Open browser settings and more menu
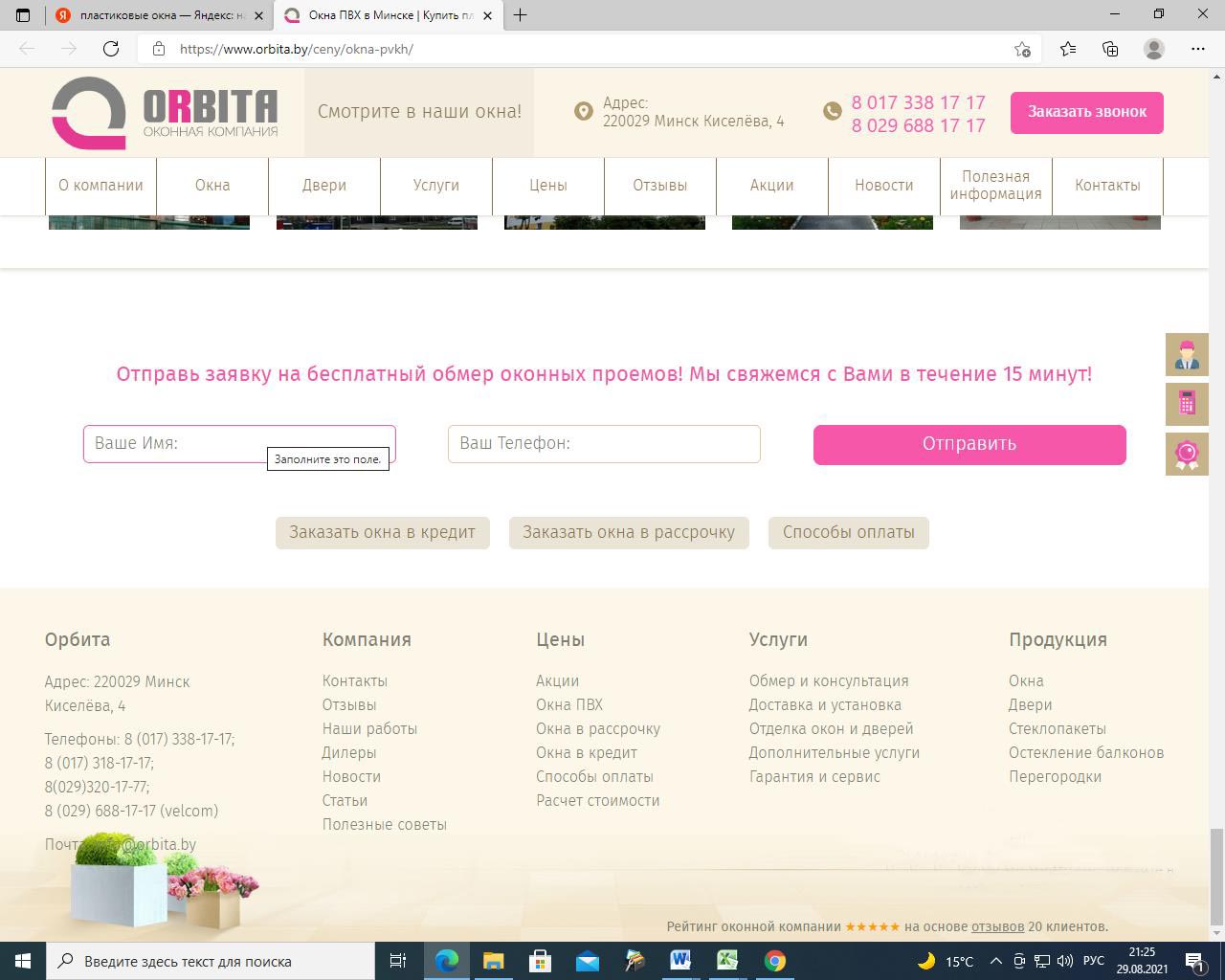1225x980 pixels. click(1197, 49)
